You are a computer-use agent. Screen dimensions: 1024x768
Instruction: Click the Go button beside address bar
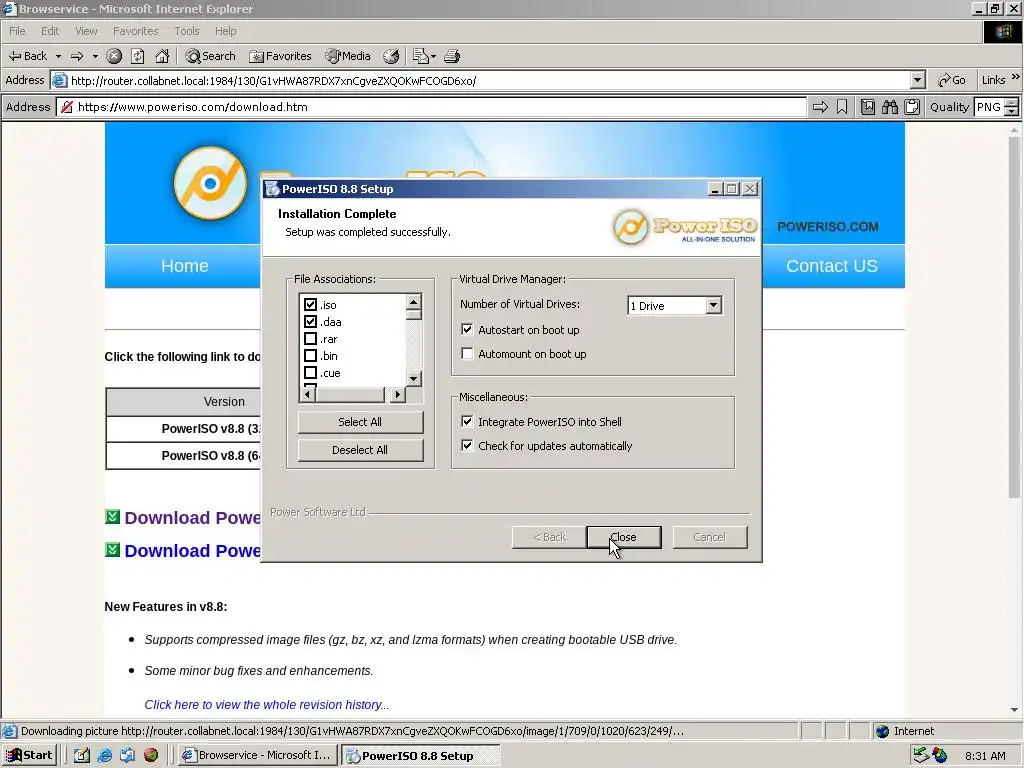point(952,80)
